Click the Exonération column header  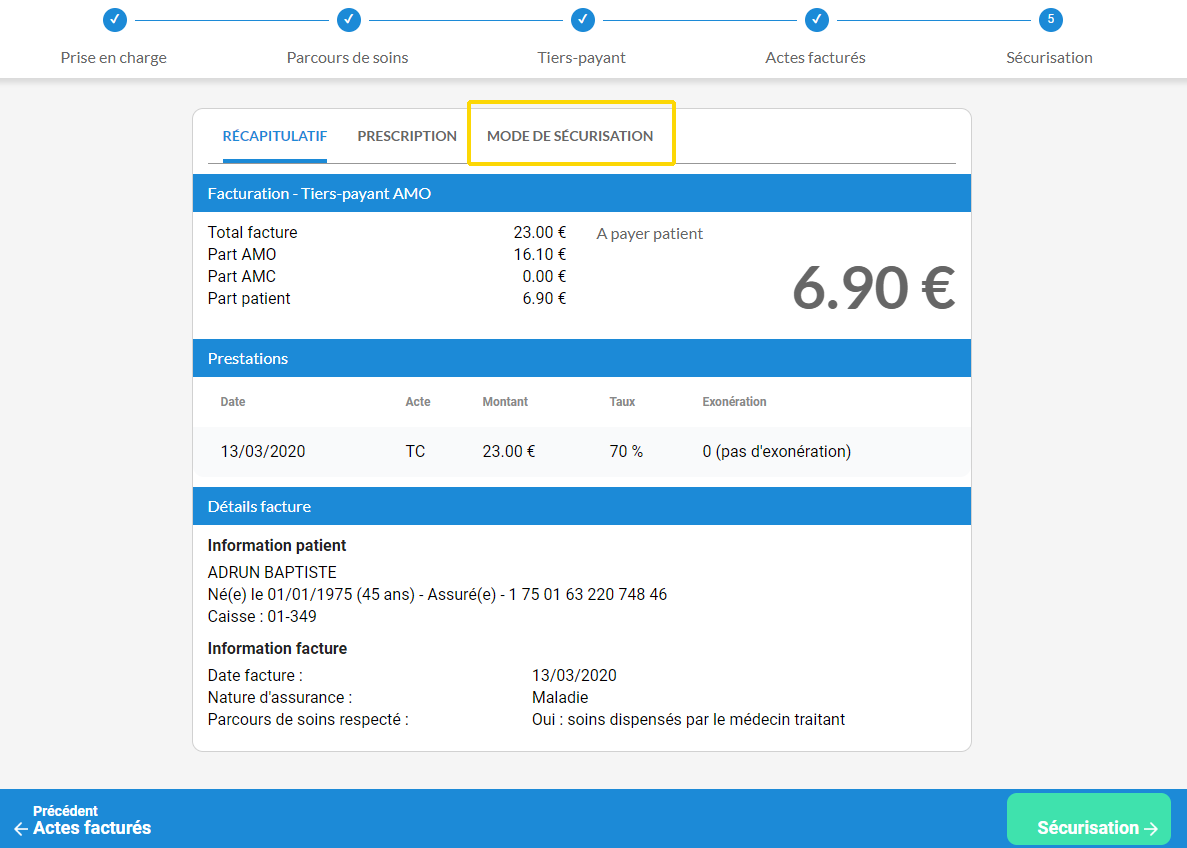tap(734, 402)
